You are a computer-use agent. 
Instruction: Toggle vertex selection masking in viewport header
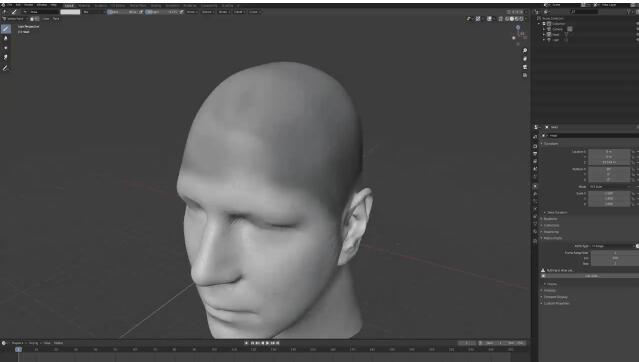click(37, 19)
